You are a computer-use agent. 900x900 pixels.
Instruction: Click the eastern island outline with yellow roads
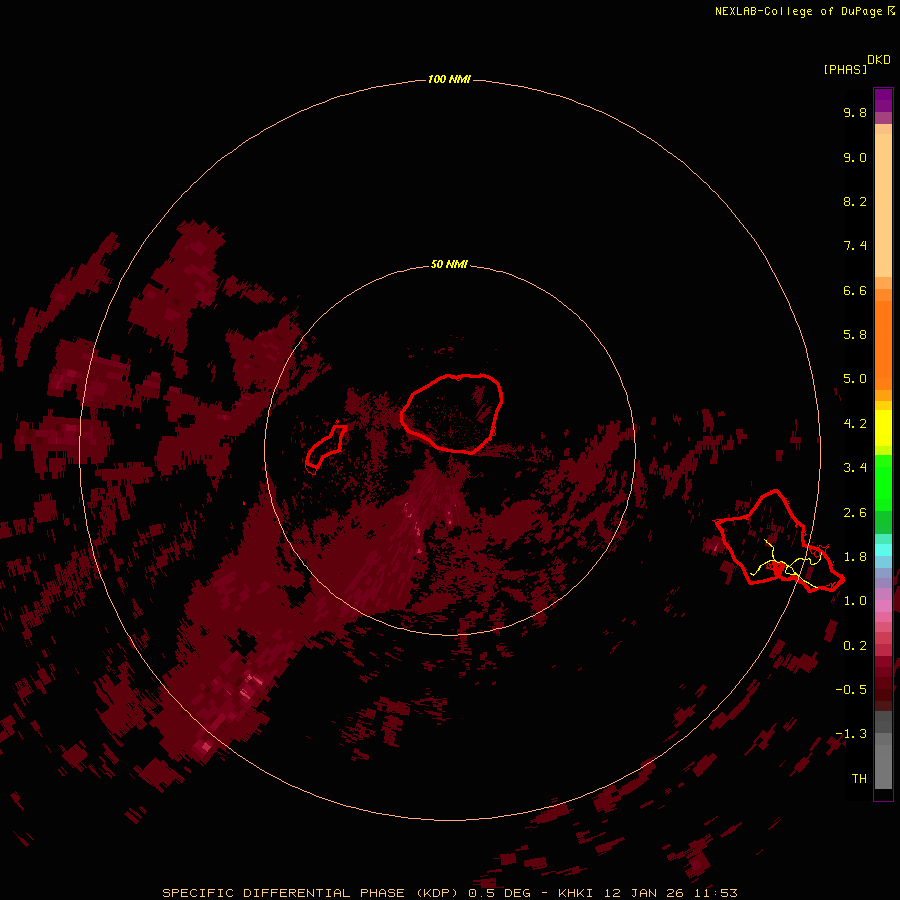779,541
